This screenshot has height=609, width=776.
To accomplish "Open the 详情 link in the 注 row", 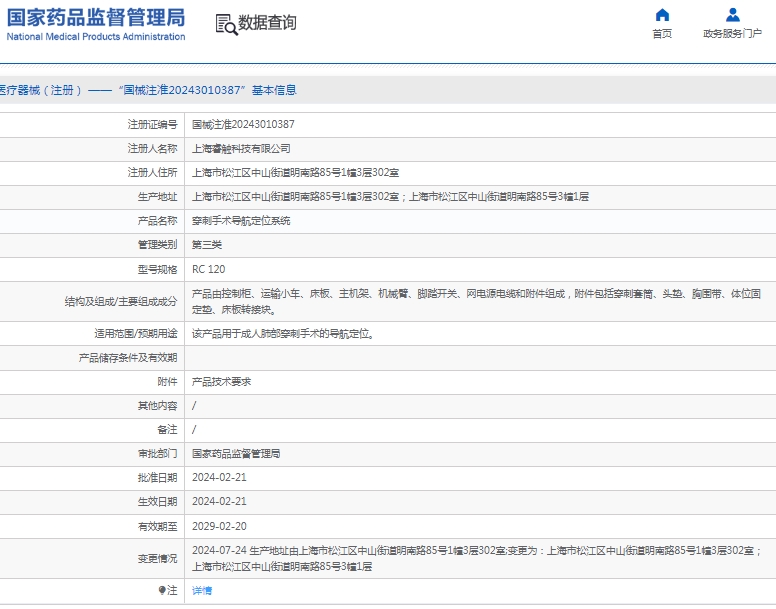I will (x=202, y=590).
